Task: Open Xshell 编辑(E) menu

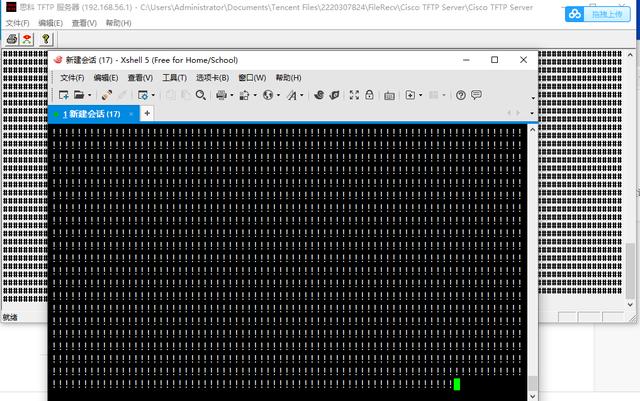Action: pyautogui.click(x=106, y=78)
